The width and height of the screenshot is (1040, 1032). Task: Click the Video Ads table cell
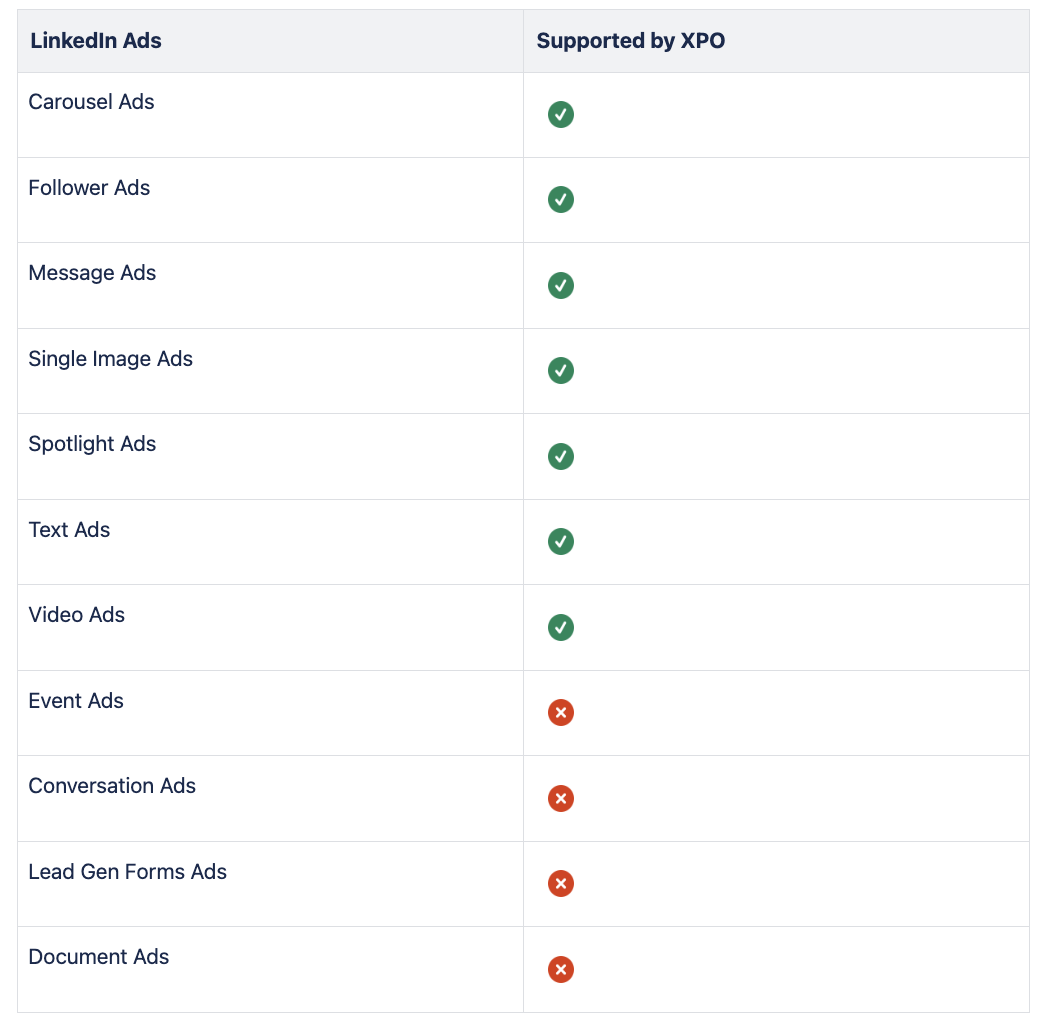[x=77, y=615]
